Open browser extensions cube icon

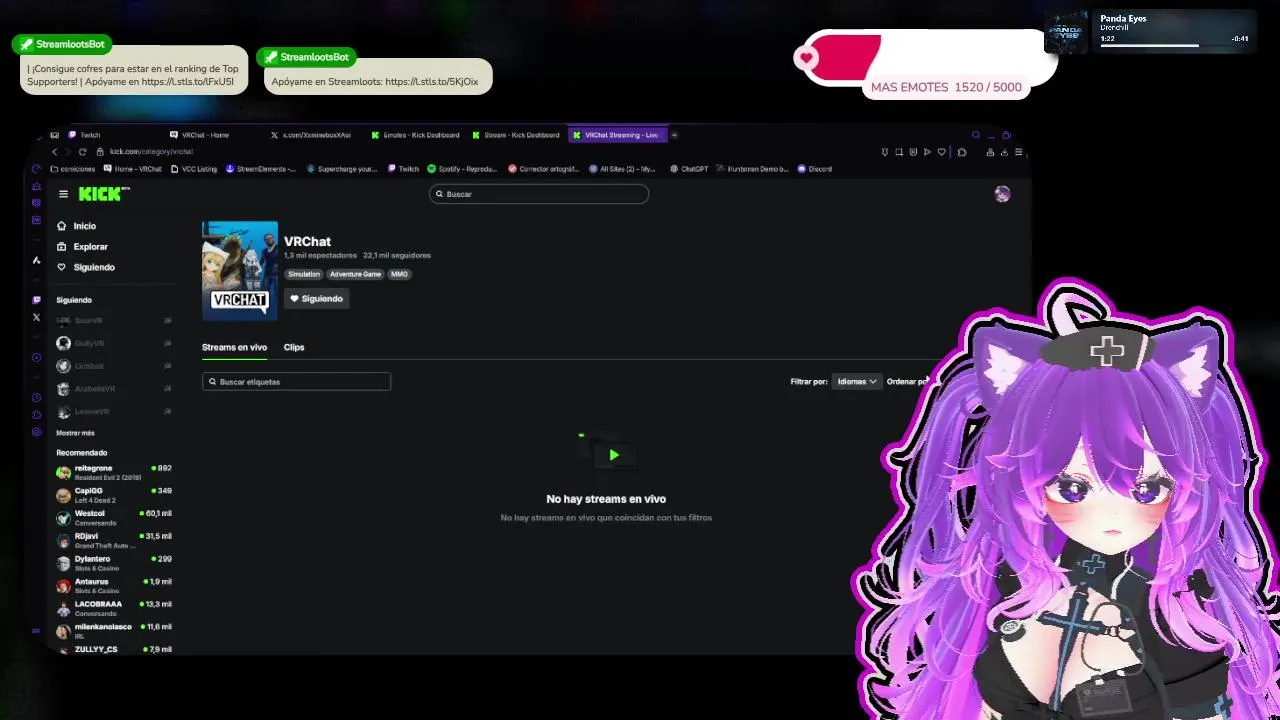(x=962, y=152)
